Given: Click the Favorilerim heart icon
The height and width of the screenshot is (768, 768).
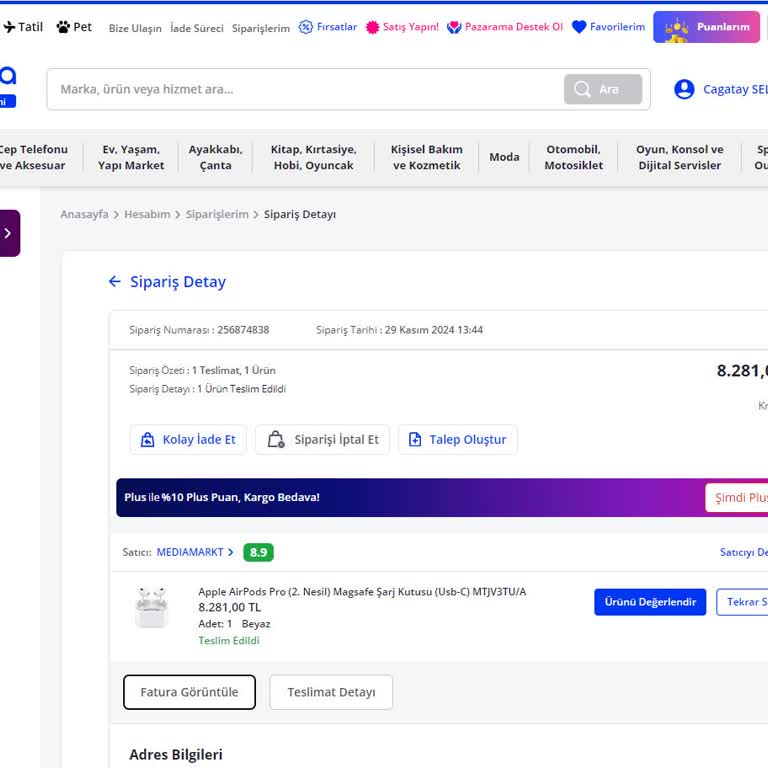Looking at the screenshot, I should click(579, 27).
